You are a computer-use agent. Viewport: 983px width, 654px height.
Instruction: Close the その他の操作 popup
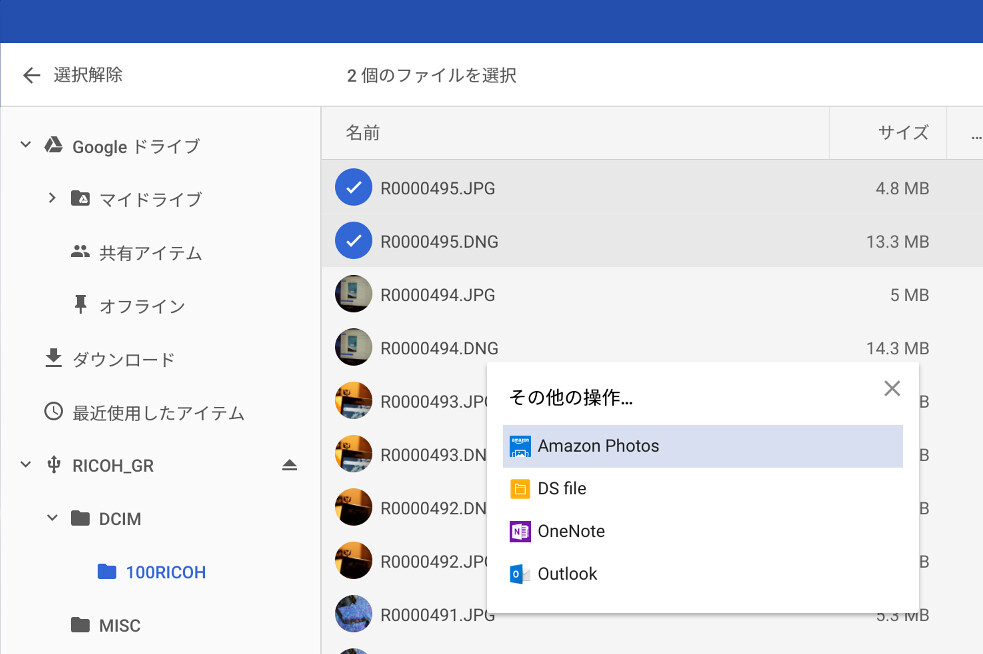[892, 388]
